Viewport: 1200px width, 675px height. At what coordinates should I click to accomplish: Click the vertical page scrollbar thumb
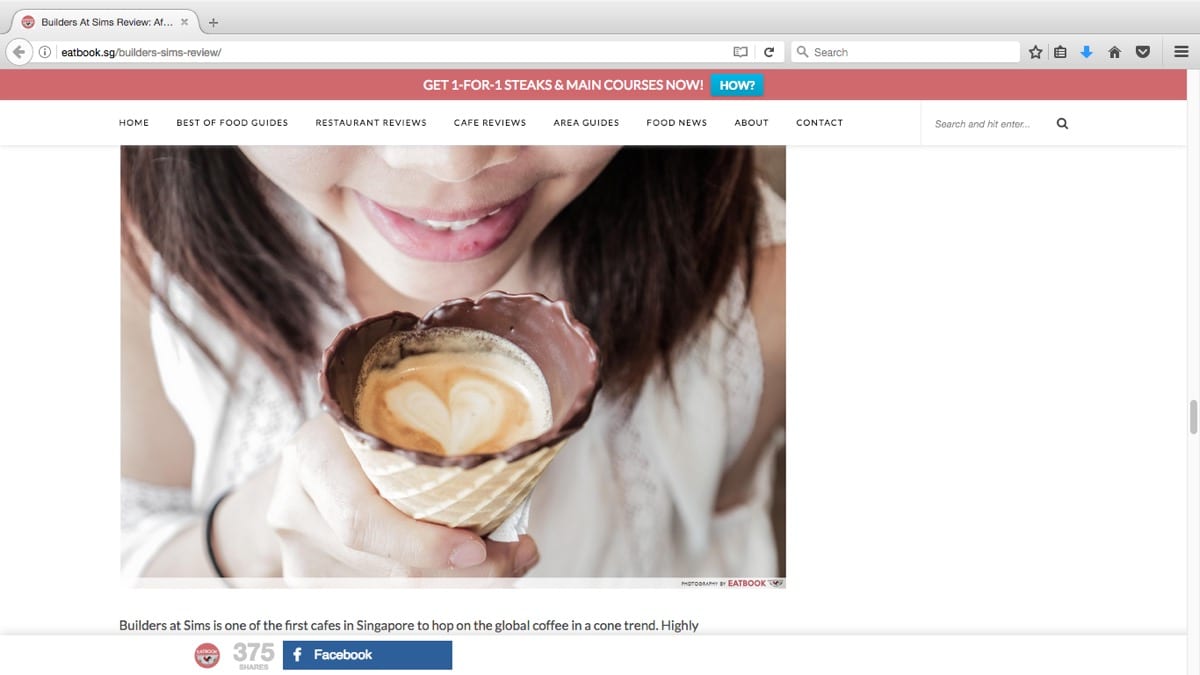pos(1192,416)
